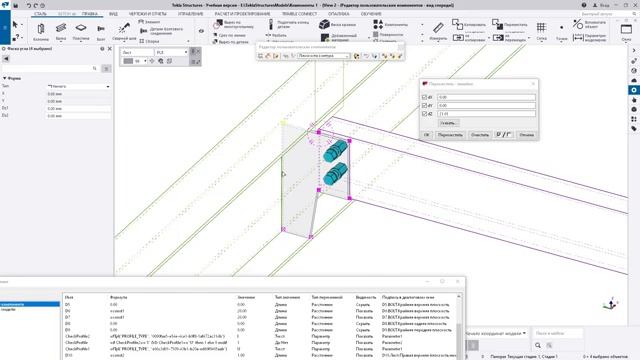
Task: Select the CheckProfile2 row in variables table
Action: coord(260,336)
